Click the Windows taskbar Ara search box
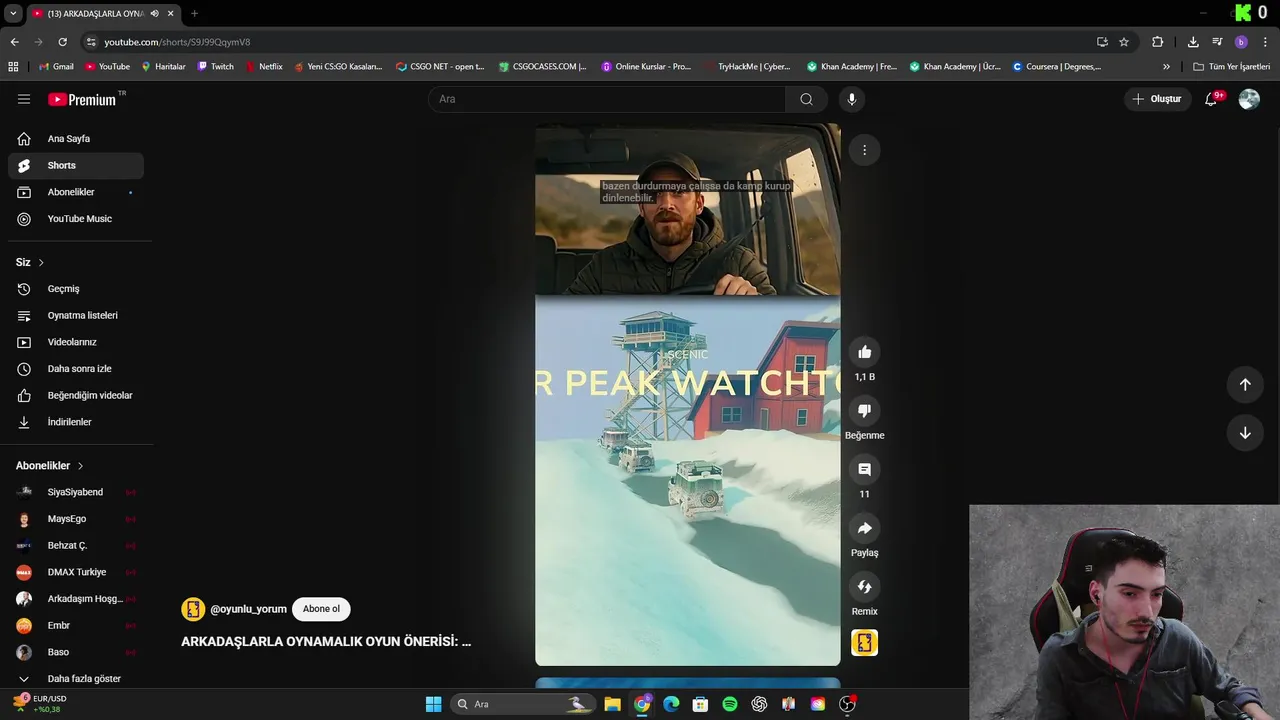This screenshot has height=720, width=1280. tap(521, 704)
